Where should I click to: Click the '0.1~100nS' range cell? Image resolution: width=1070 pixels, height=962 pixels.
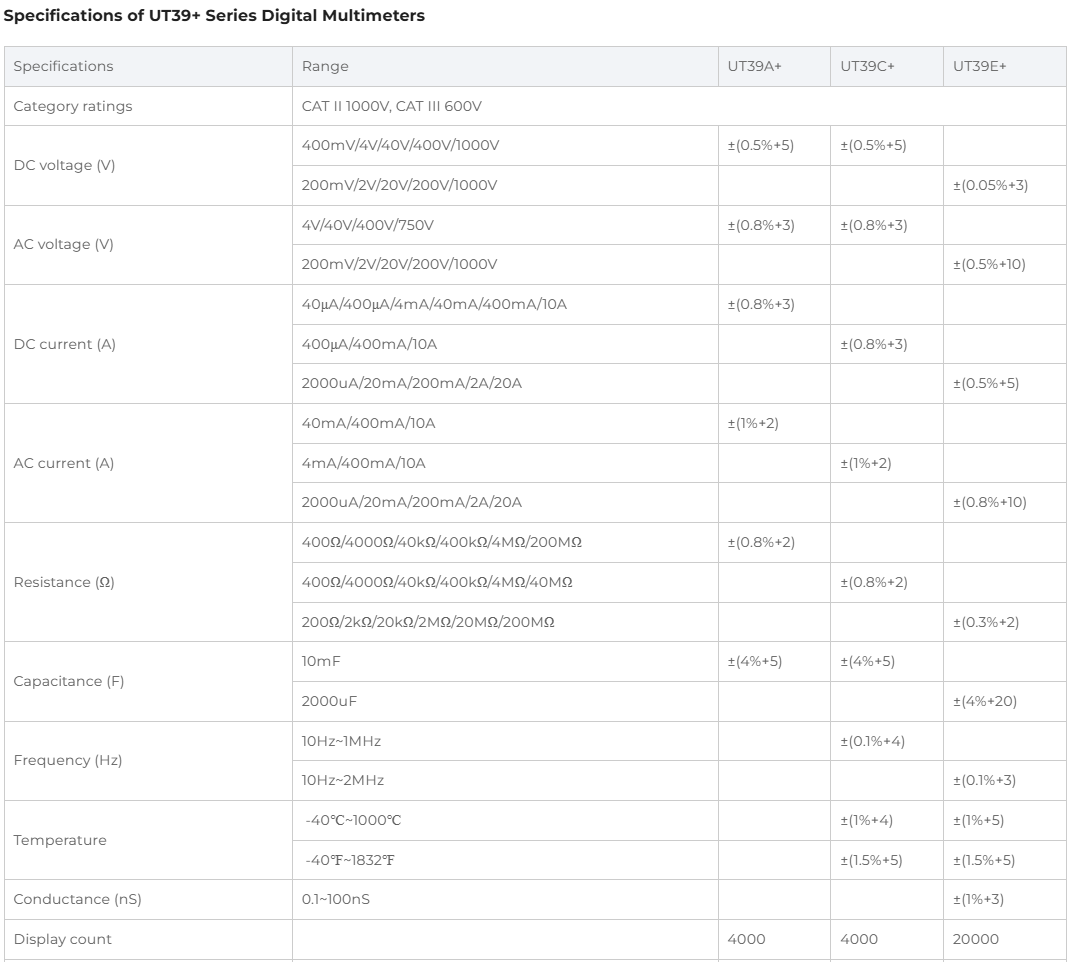tap(505, 899)
